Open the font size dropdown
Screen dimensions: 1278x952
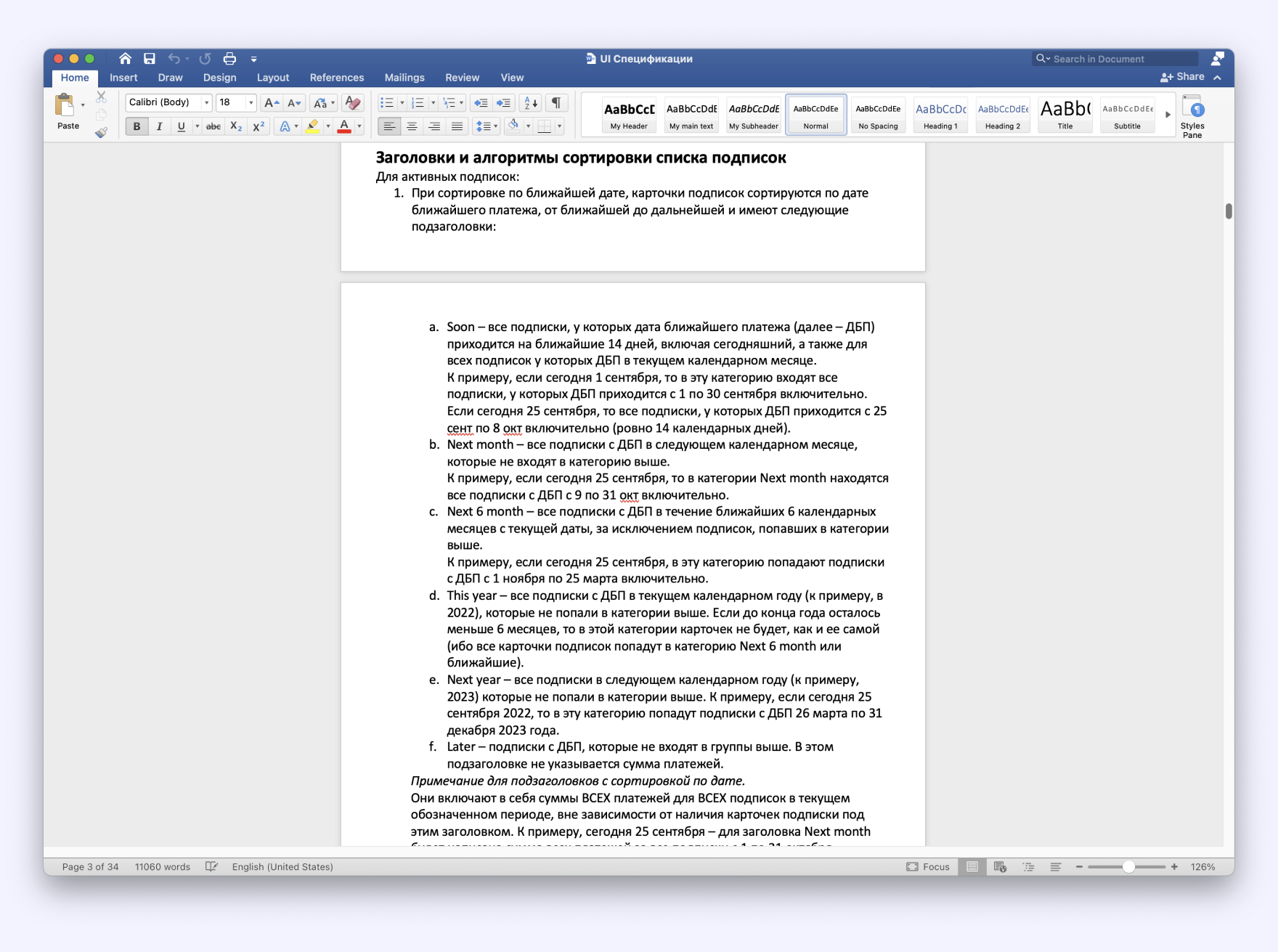pyautogui.click(x=251, y=103)
